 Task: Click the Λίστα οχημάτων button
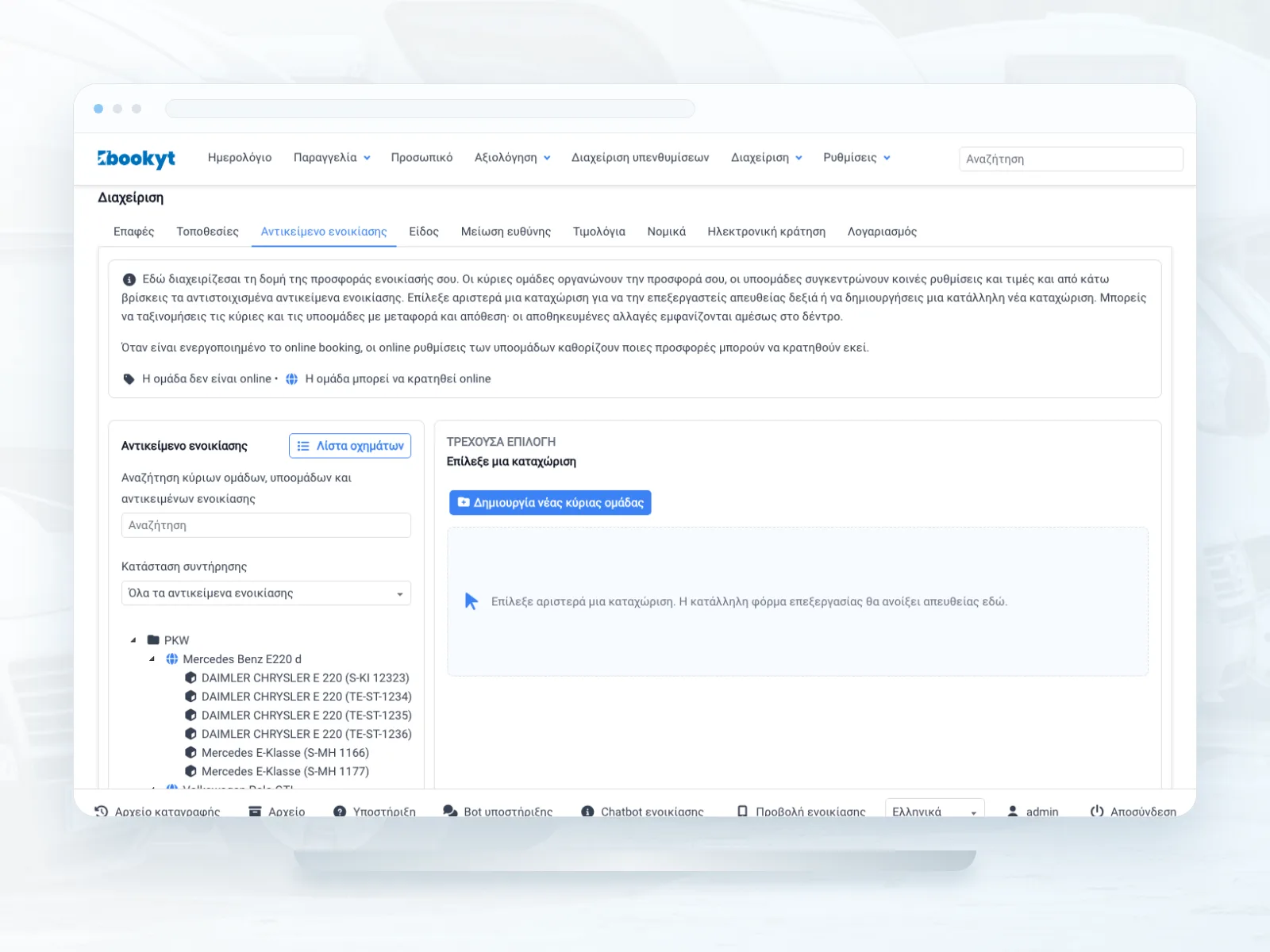(350, 446)
